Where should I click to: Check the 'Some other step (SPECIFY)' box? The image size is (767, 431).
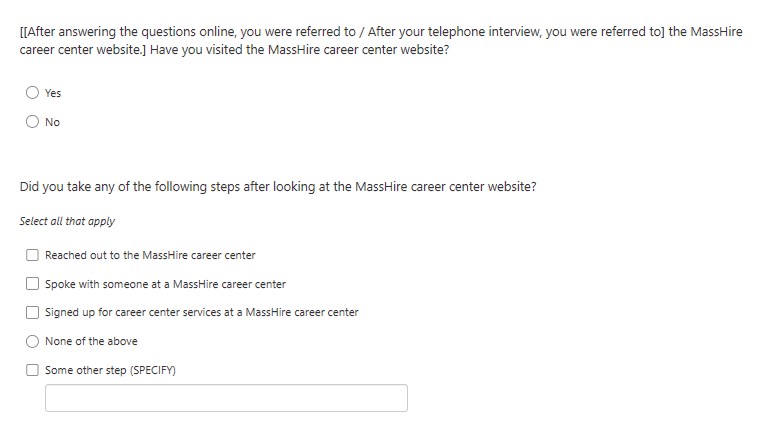pyautogui.click(x=32, y=370)
